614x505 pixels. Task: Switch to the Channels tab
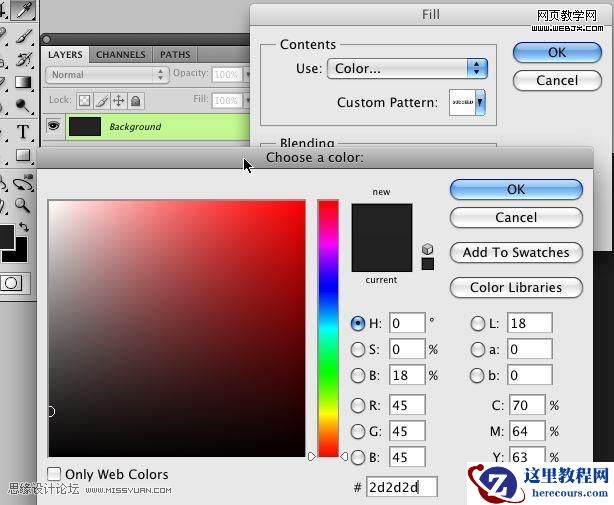[121, 54]
